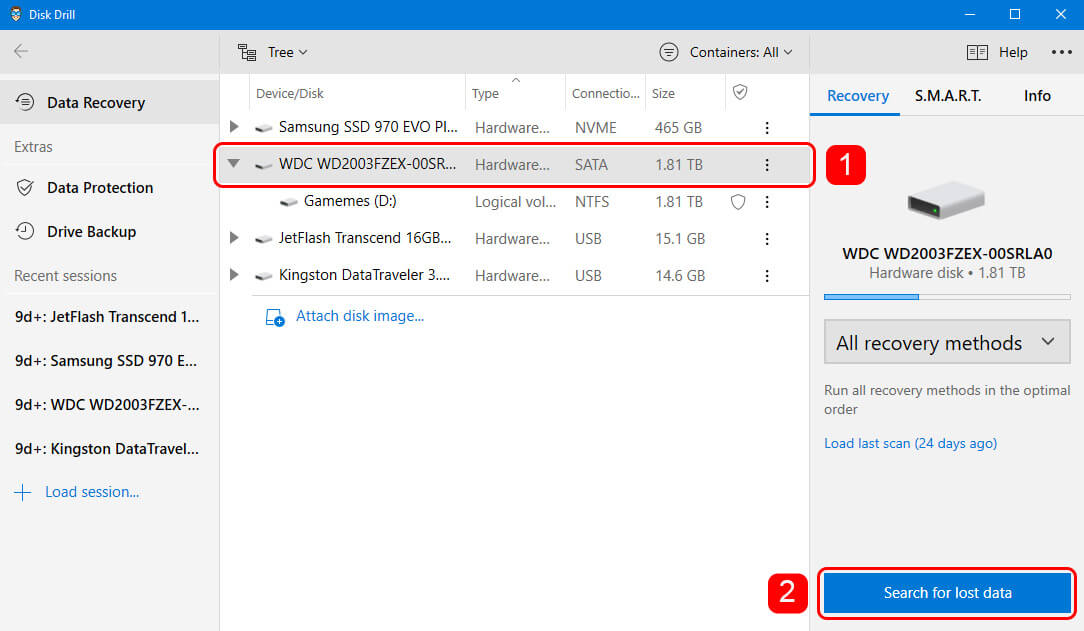Screen dimensions: 1084x631
Task: Select the JetFlash Transcend 16GB row name
Action: [365, 238]
